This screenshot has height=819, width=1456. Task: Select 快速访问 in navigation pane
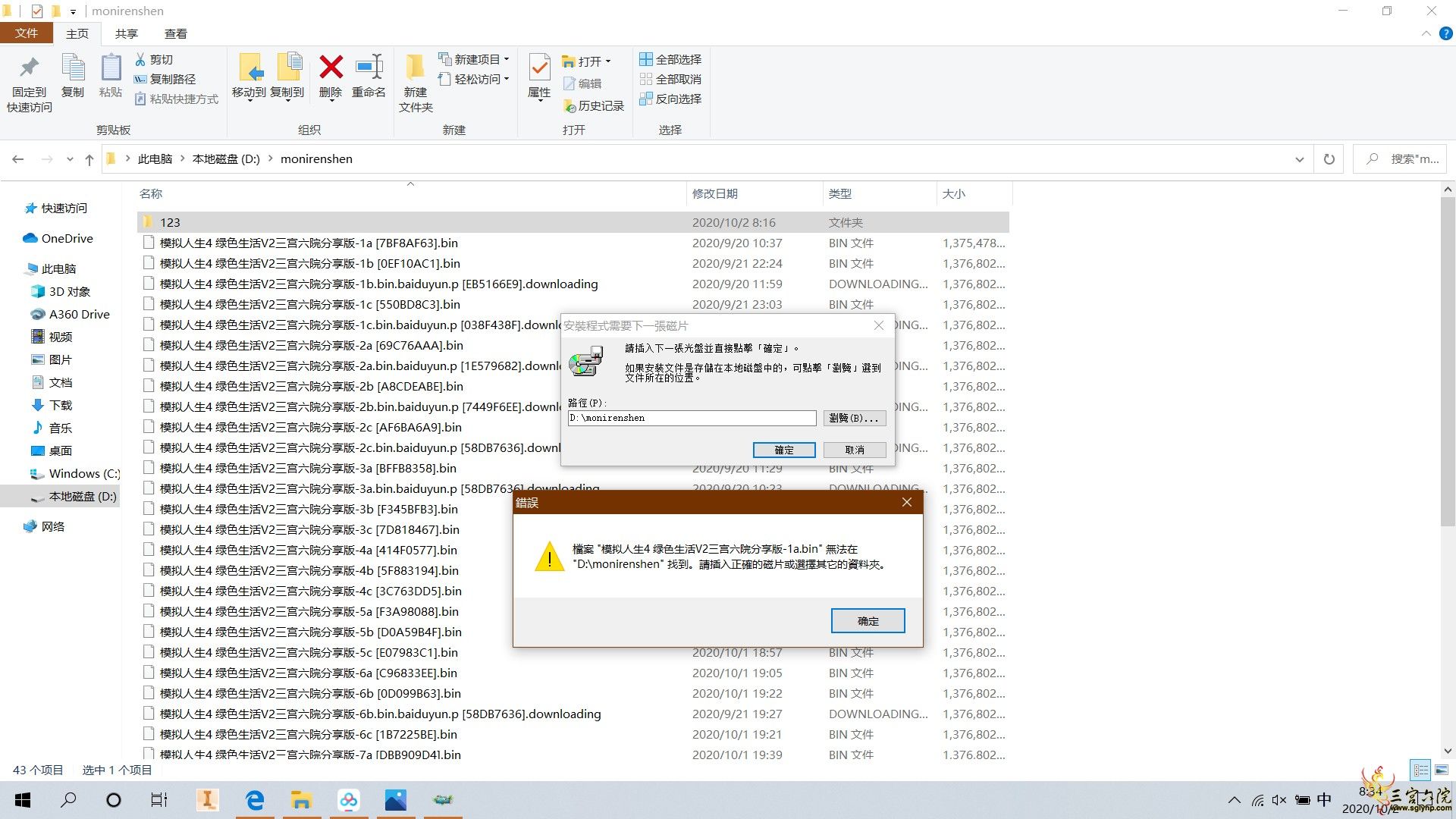pos(64,208)
